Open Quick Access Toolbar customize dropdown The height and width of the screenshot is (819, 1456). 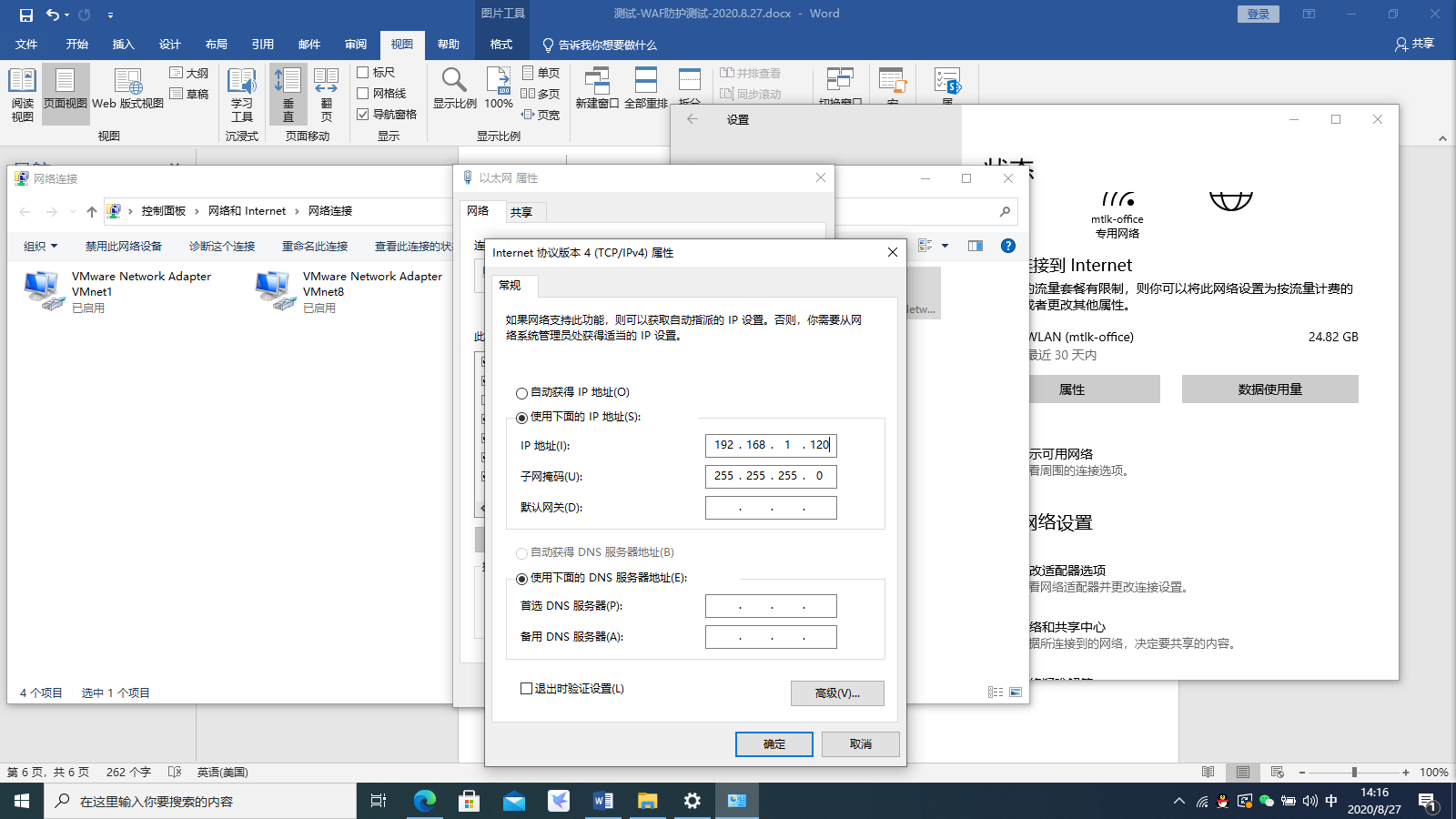coord(110,15)
